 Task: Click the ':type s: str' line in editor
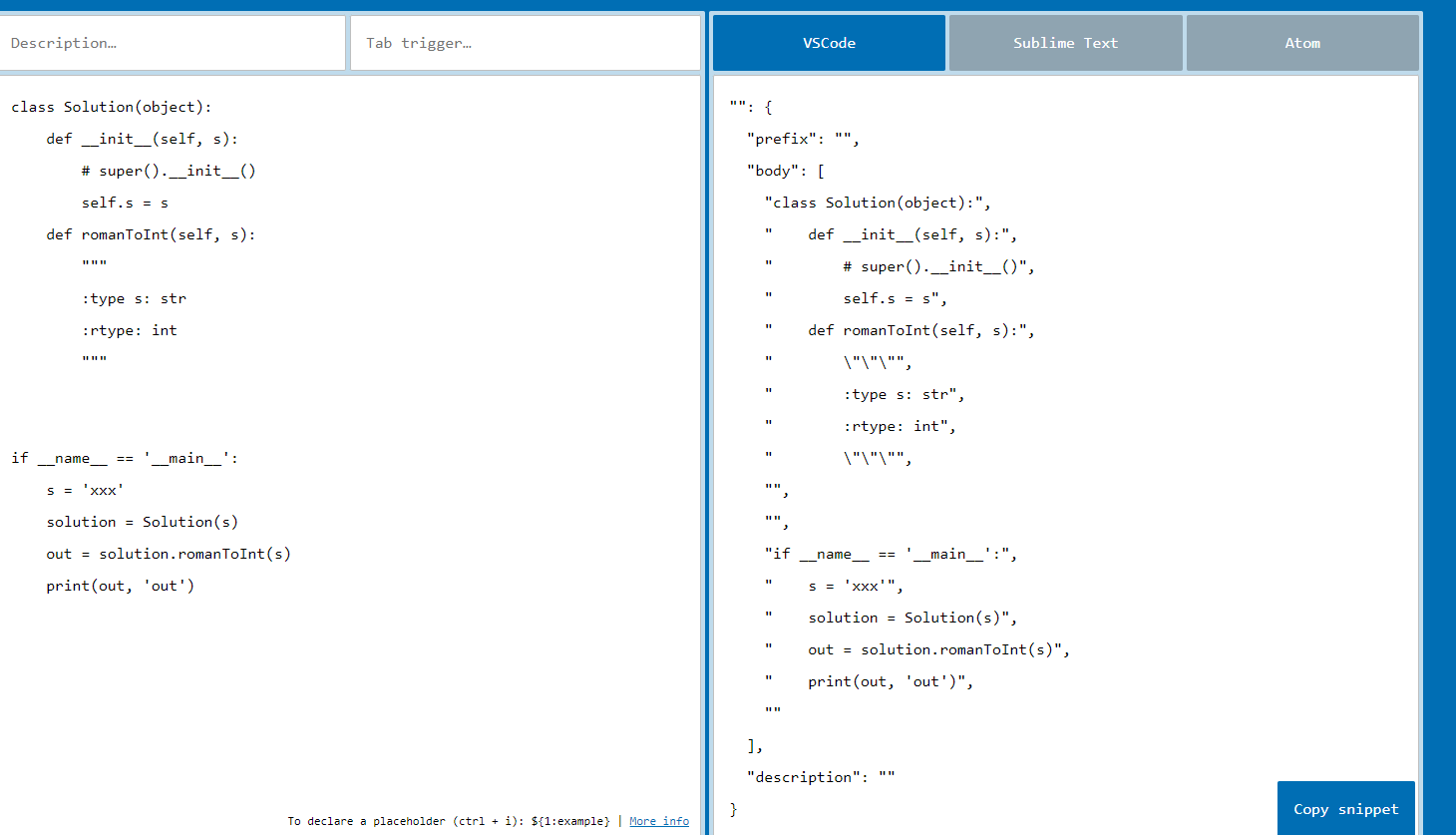pyautogui.click(x=134, y=298)
